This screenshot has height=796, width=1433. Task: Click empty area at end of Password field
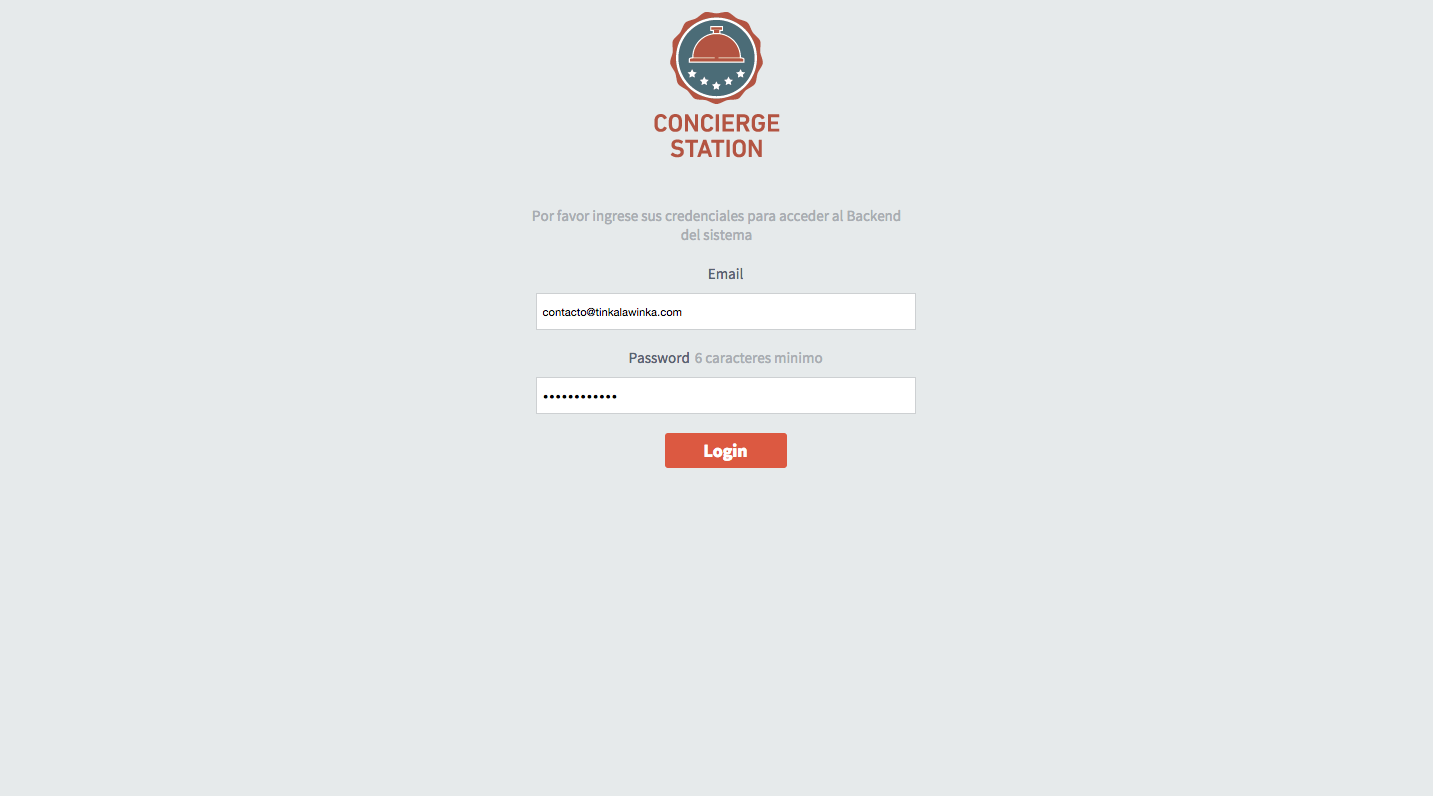pyautogui.click(x=770, y=395)
